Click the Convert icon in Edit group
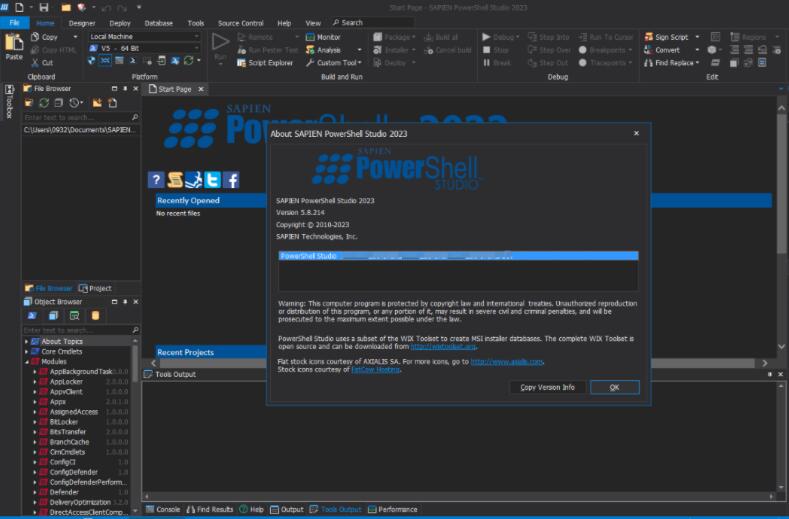This screenshot has width=789, height=519. [649, 50]
